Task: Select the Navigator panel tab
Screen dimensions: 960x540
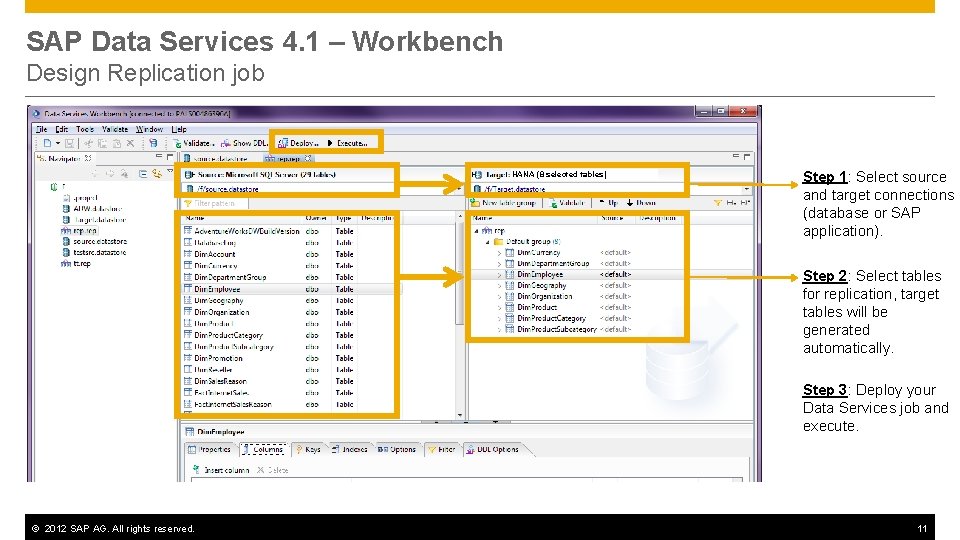Action: pyautogui.click(x=64, y=159)
